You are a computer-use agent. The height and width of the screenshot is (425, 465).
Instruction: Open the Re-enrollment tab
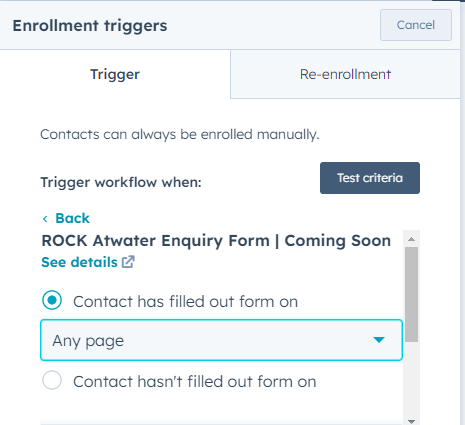[345, 74]
